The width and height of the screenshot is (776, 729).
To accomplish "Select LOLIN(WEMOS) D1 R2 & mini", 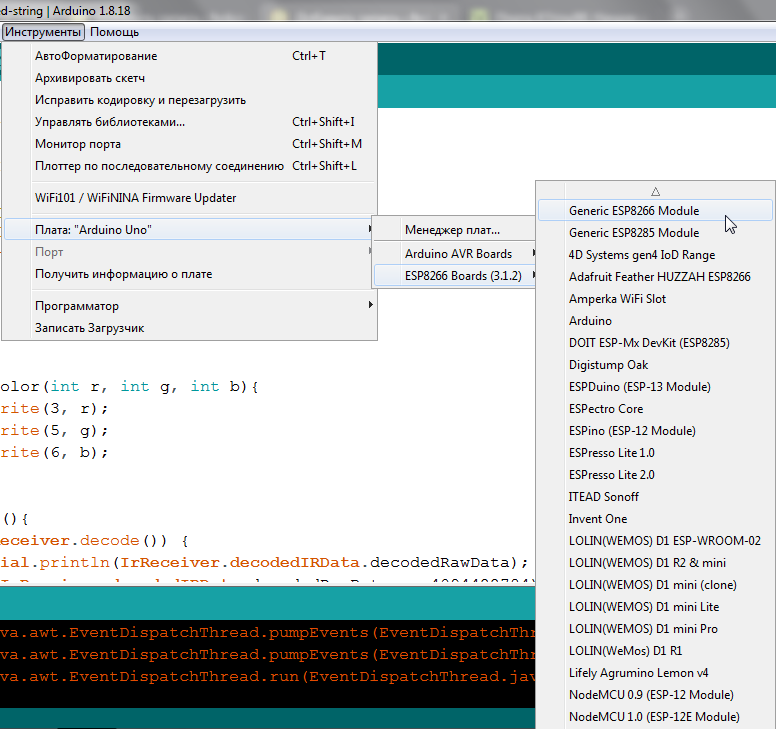I will [655, 563].
